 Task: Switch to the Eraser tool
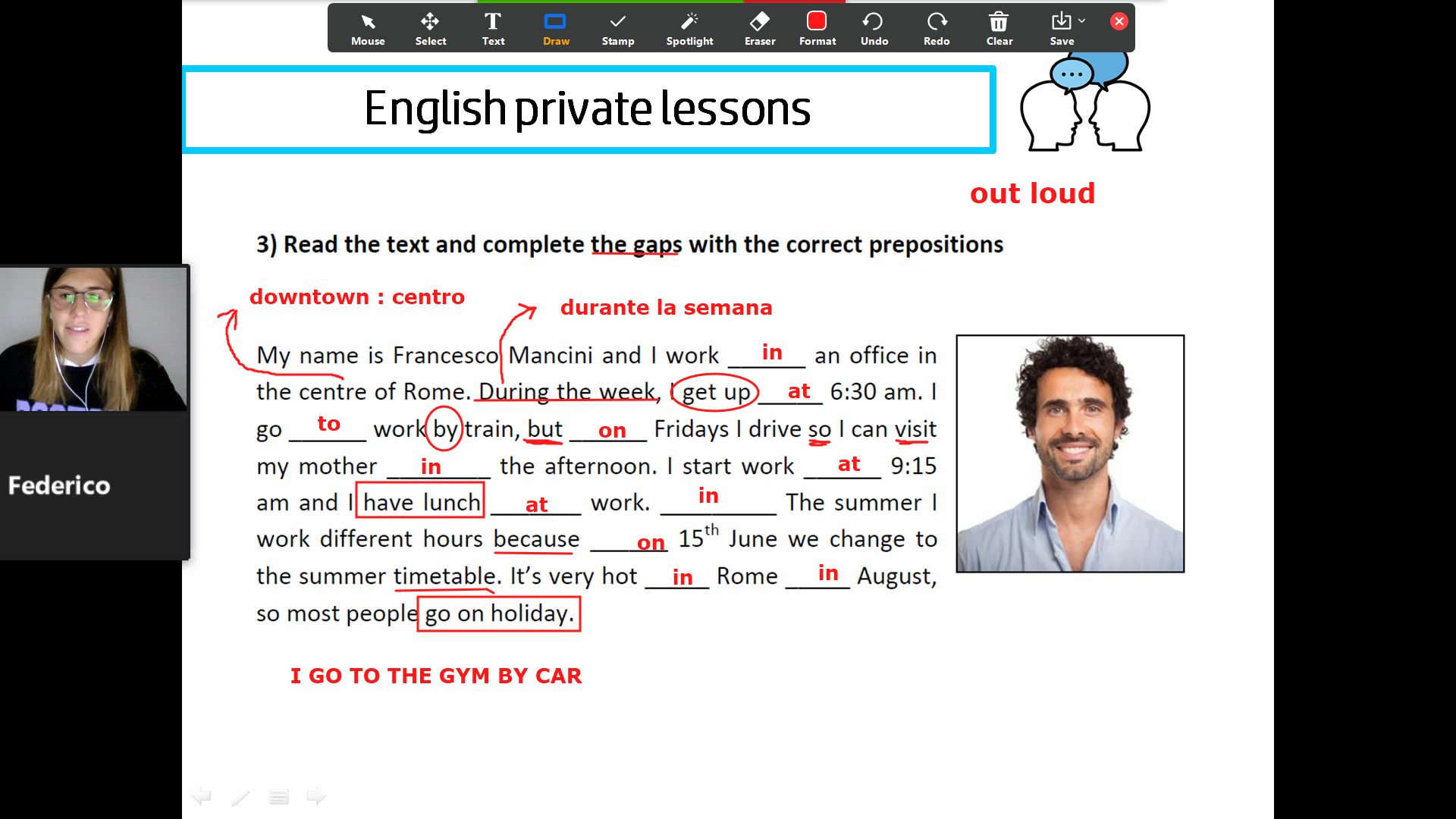[760, 29]
